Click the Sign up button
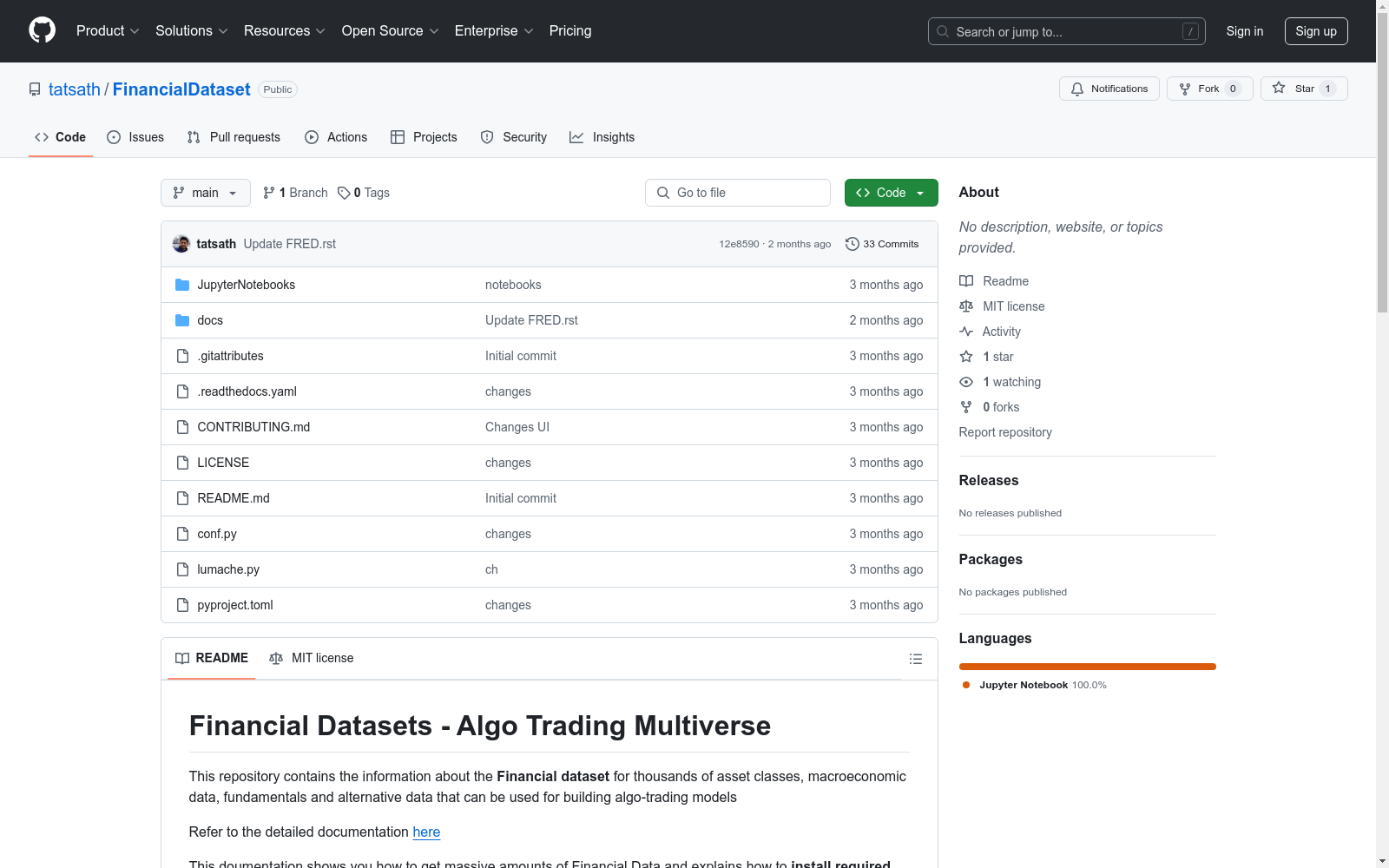Viewport: 1389px width, 868px height. click(1316, 31)
